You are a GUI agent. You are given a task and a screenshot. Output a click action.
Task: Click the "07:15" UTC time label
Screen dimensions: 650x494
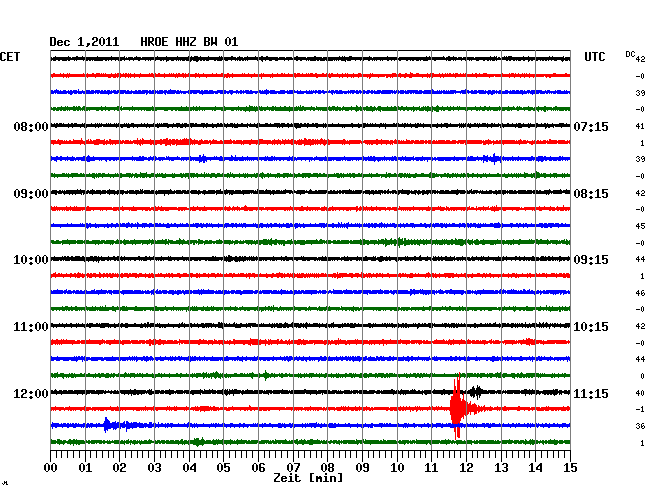pyautogui.click(x=591, y=126)
